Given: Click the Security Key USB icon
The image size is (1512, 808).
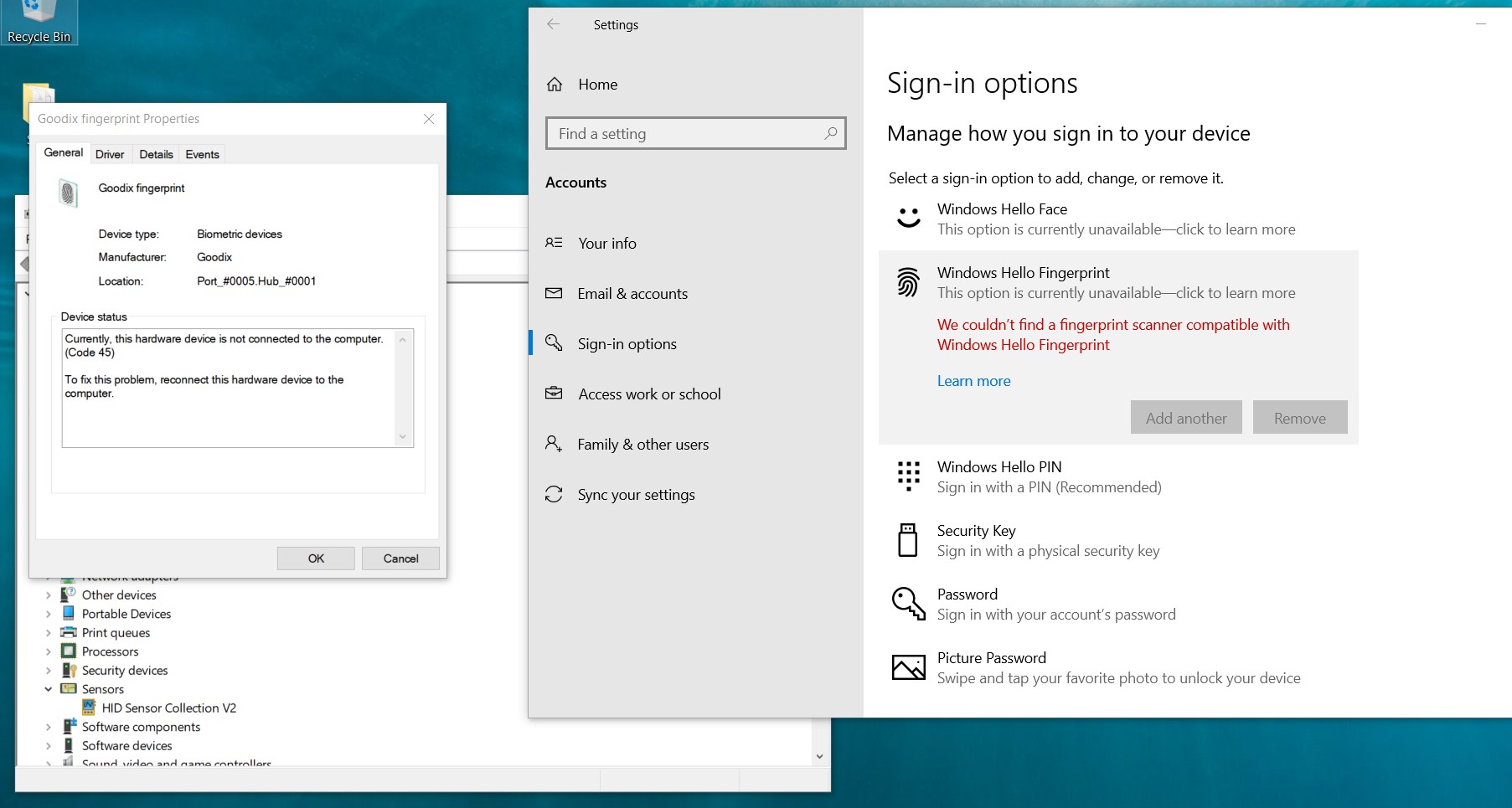Looking at the screenshot, I should point(908,540).
